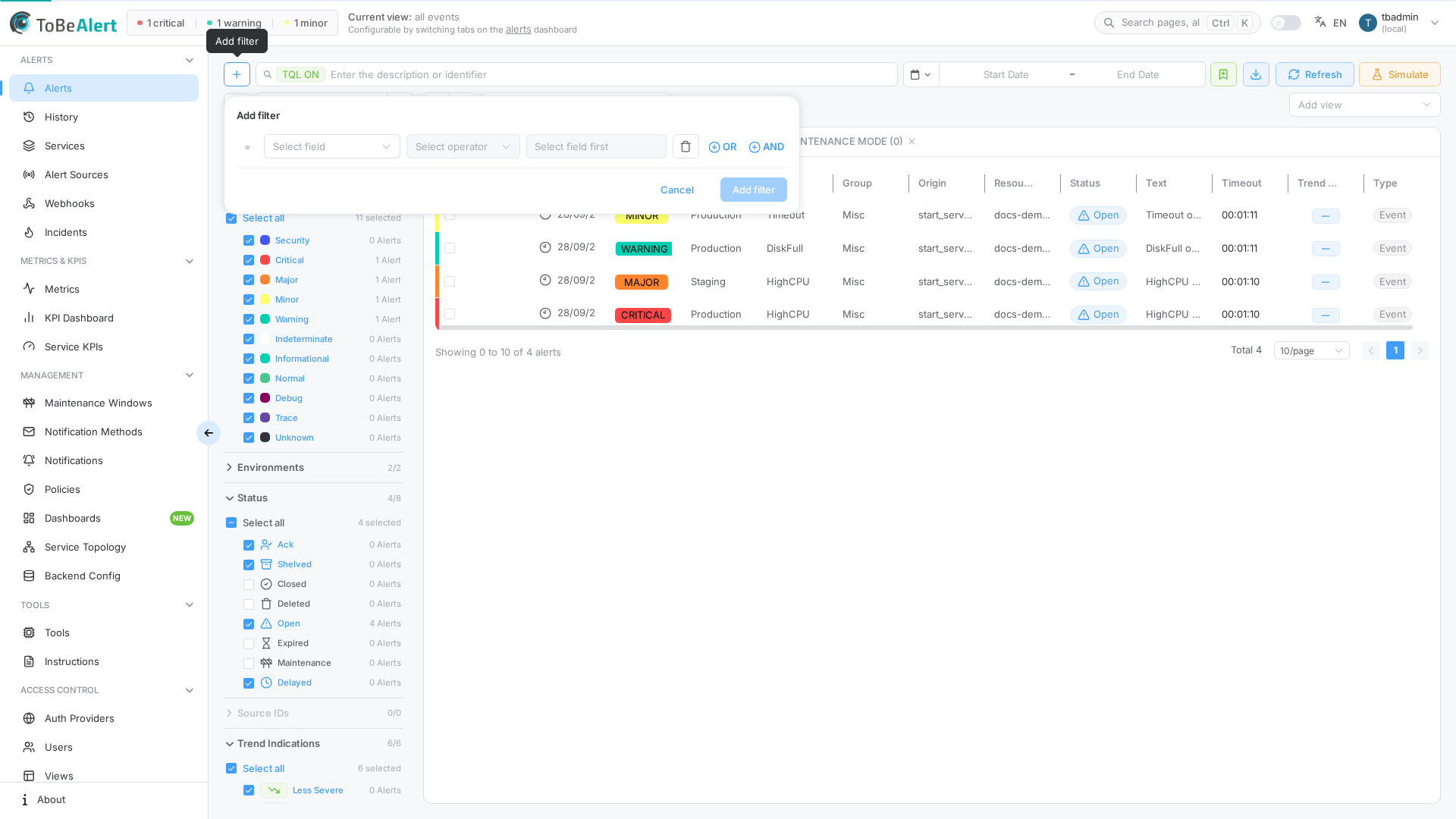
Task: Open the 10/page size dropdown
Action: [1311, 350]
